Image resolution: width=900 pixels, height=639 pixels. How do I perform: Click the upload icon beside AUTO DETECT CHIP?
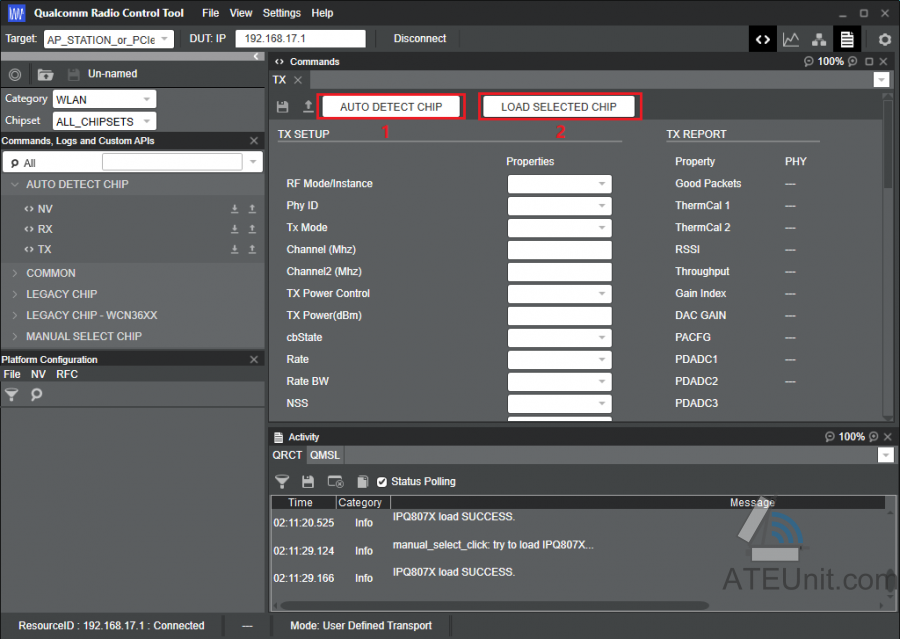click(x=308, y=106)
